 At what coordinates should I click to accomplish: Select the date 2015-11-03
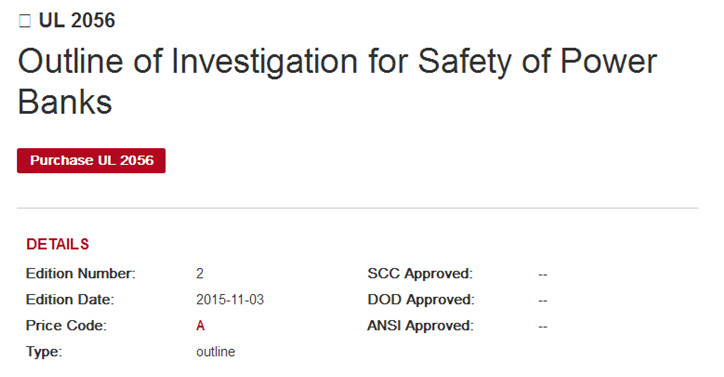tap(230, 300)
